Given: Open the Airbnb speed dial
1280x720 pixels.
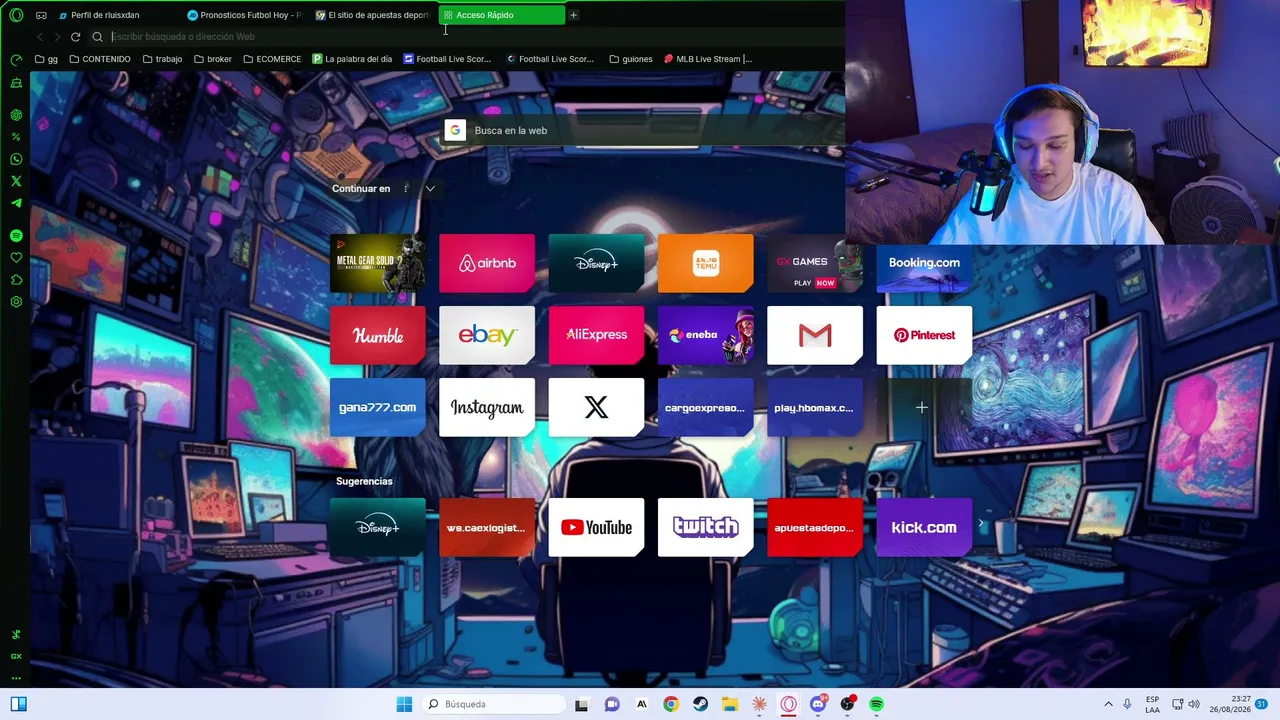Looking at the screenshot, I should (487, 263).
